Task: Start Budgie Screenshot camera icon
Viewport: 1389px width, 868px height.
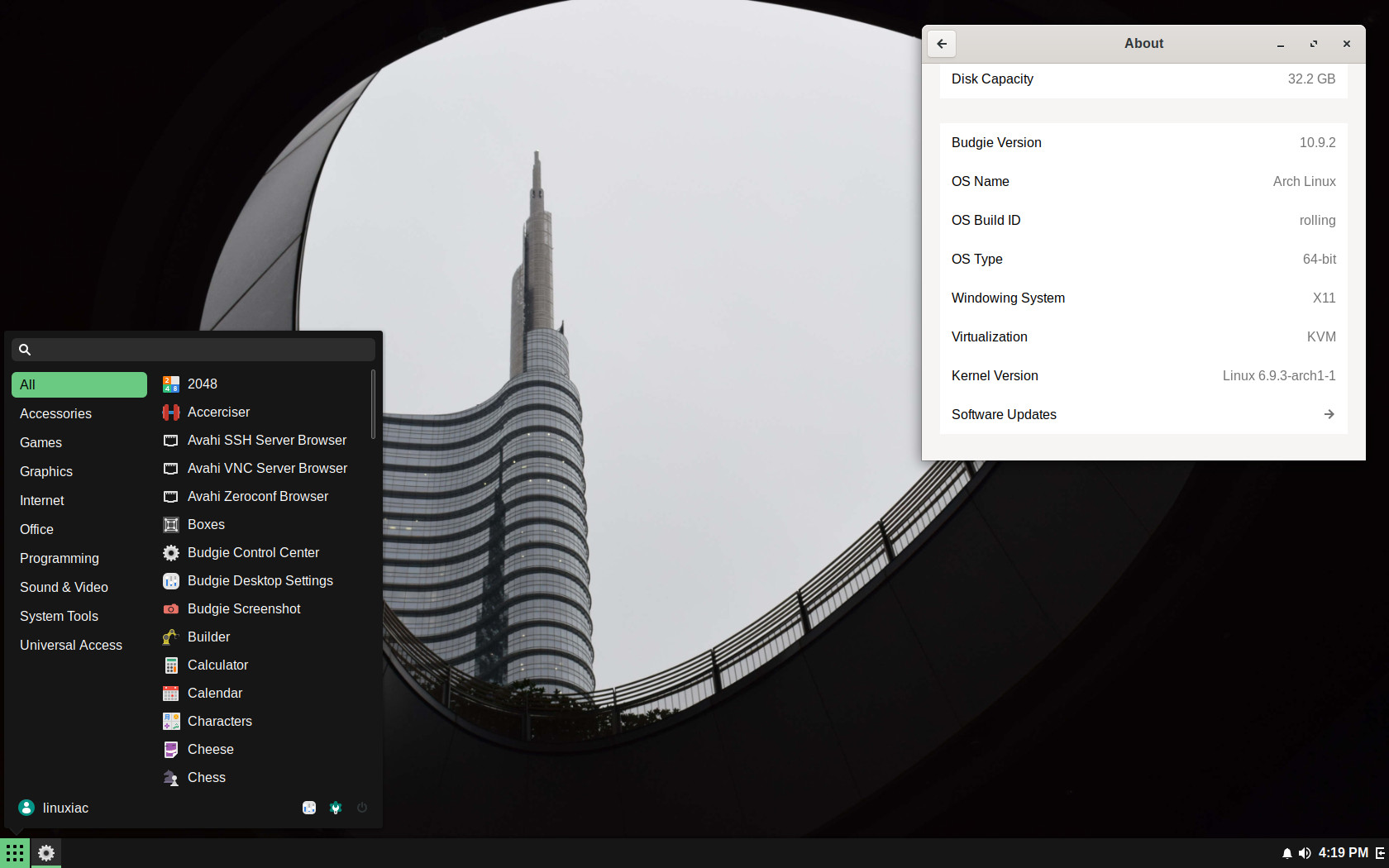Action: 171,609
